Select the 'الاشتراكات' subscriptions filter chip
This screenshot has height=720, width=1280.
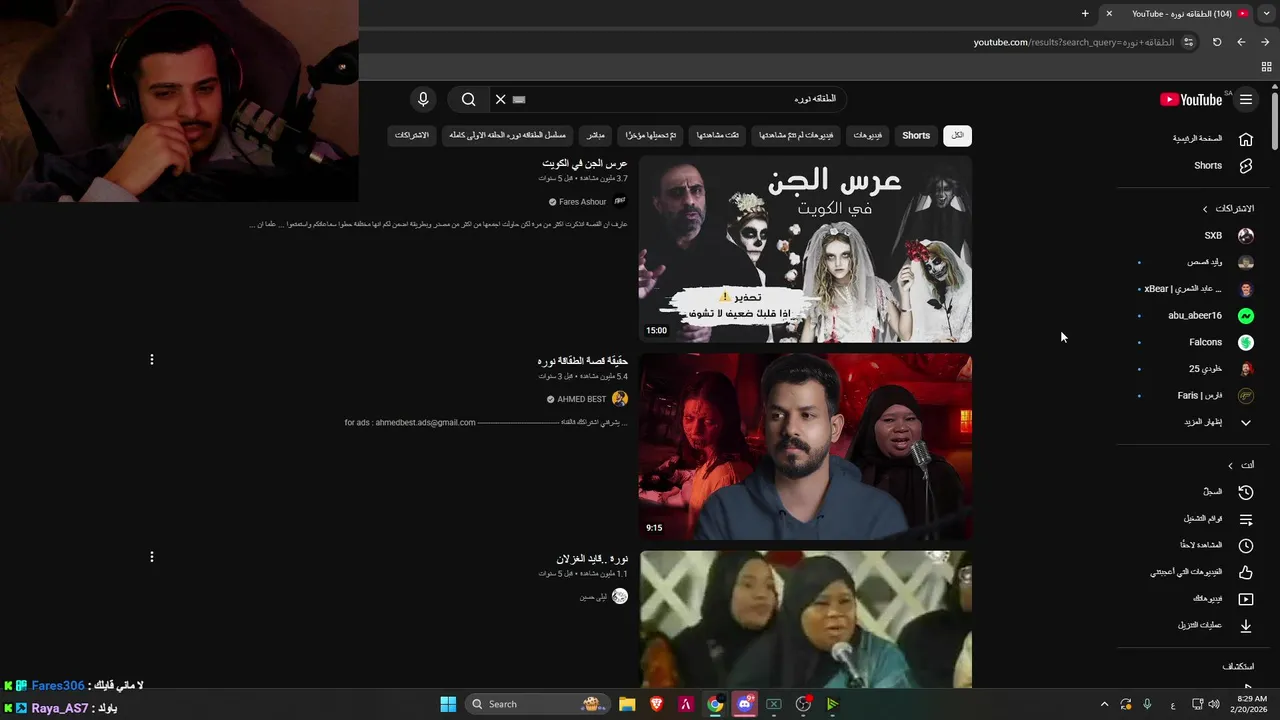411,136
